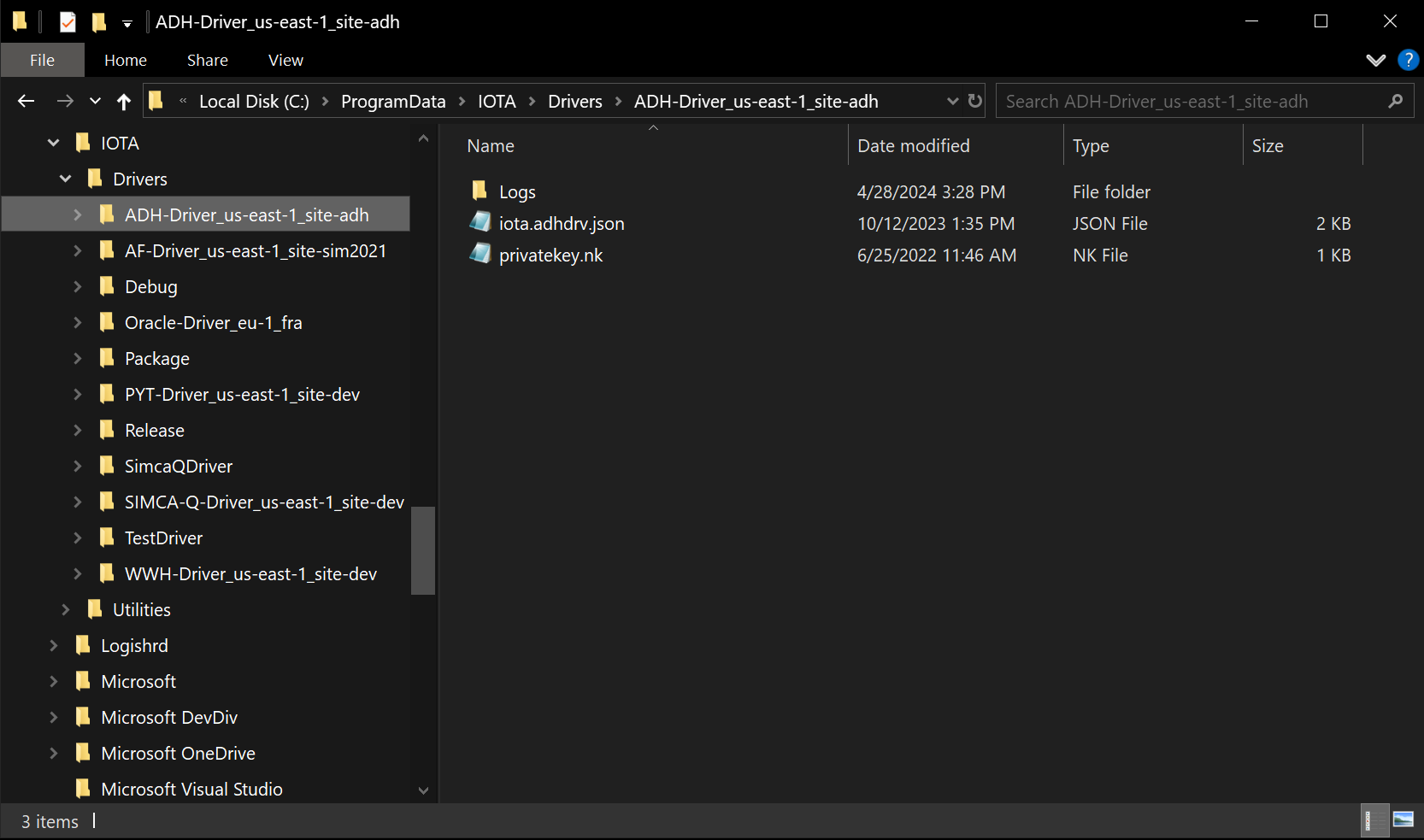The width and height of the screenshot is (1424, 840).
Task: Click WWH-Driver_us-east-1_site-dev folder icon
Action: click(x=107, y=573)
